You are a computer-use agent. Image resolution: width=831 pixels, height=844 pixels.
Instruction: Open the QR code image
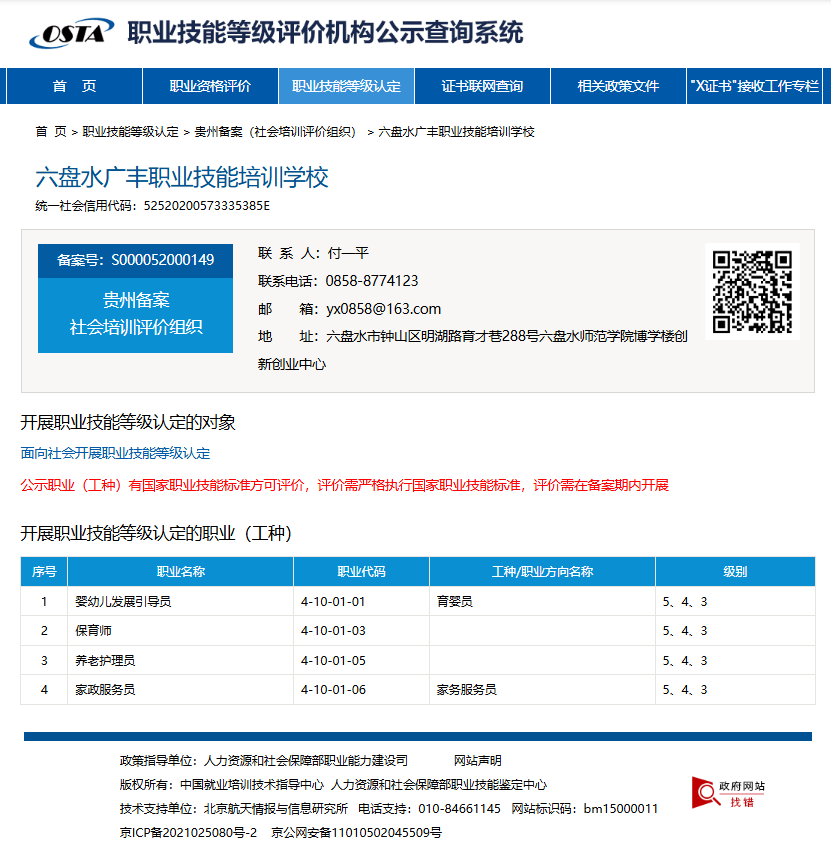pos(752,291)
